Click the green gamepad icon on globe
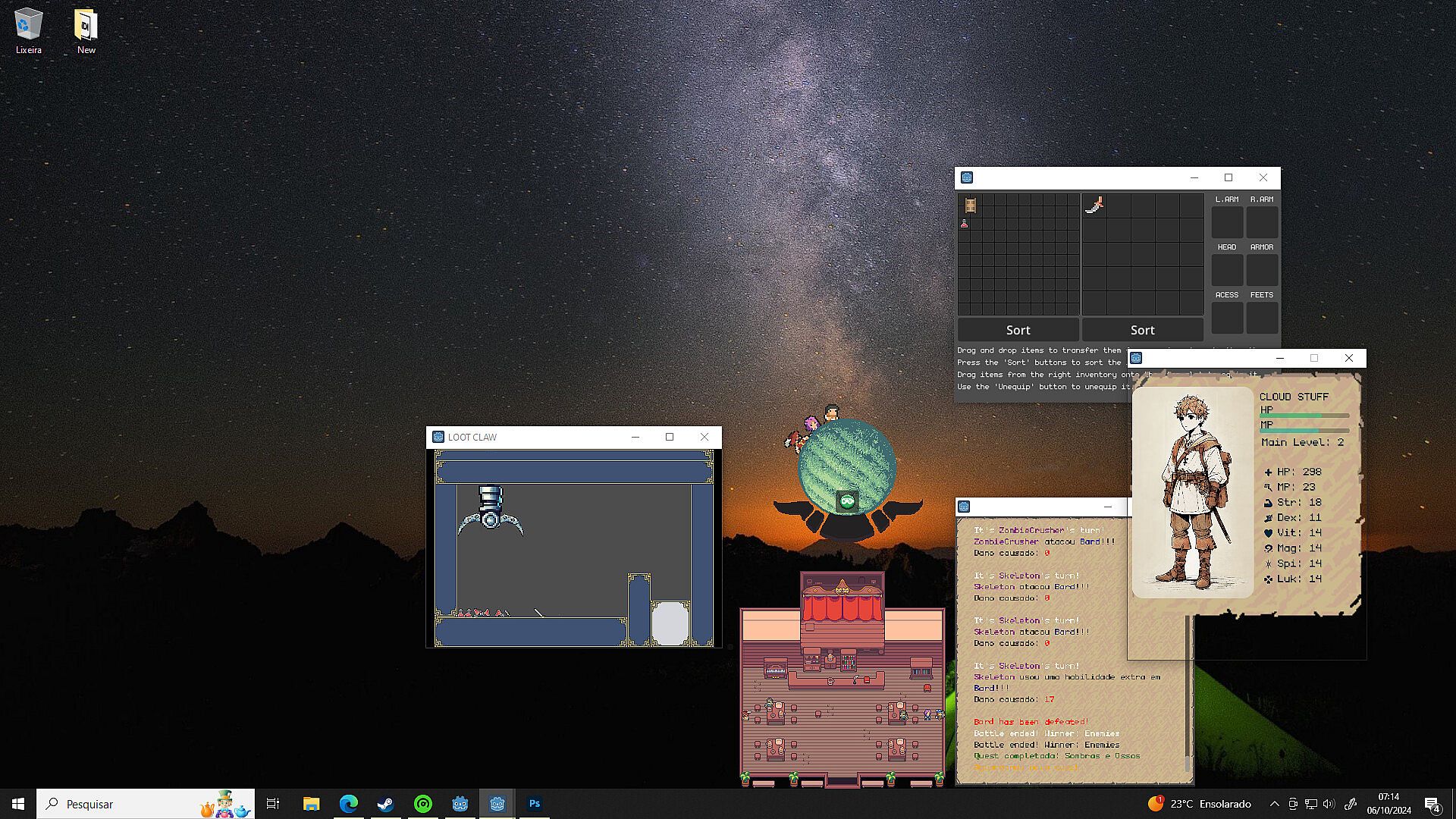The height and width of the screenshot is (819, 1456). click(847, 500)
